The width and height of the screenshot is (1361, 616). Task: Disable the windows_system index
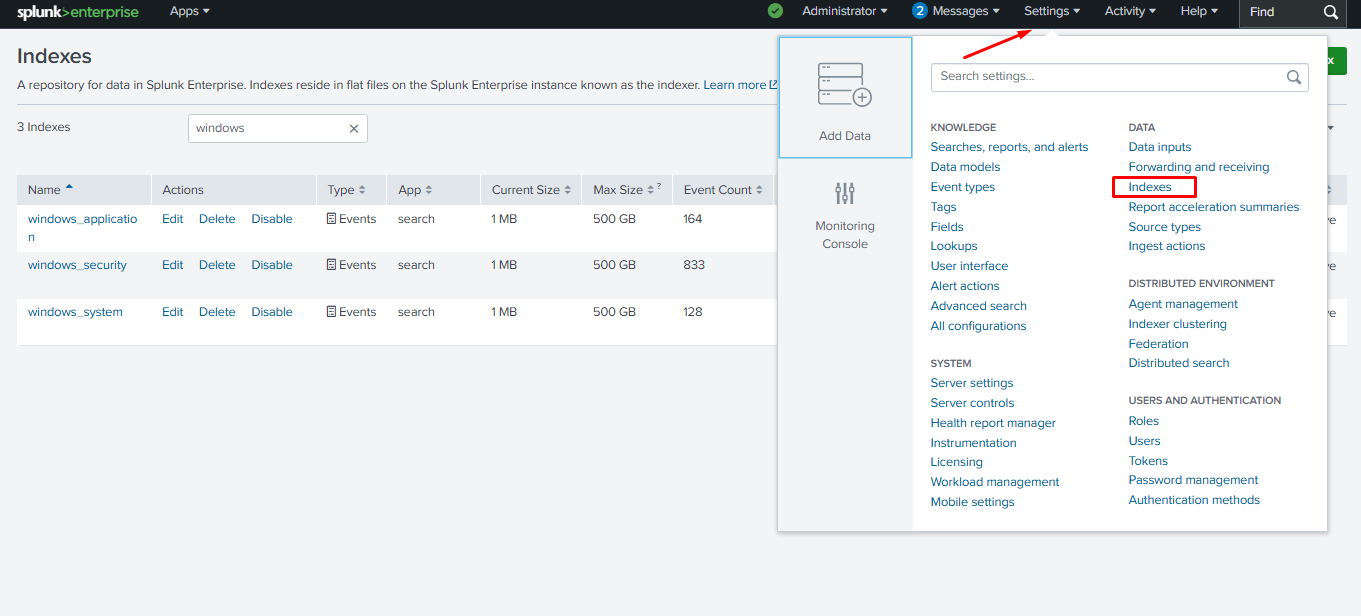tap(272, 311)
